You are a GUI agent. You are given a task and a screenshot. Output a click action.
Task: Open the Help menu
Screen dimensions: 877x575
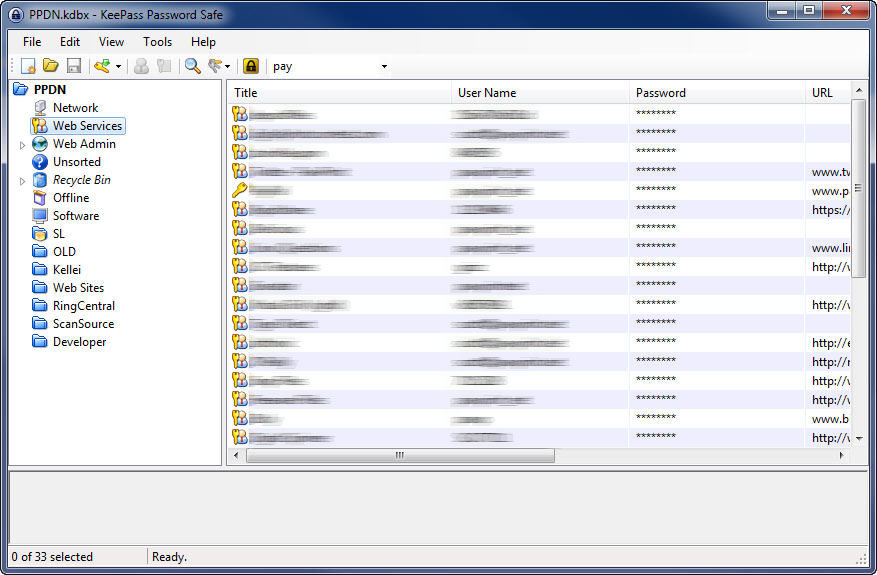point(203,42)
